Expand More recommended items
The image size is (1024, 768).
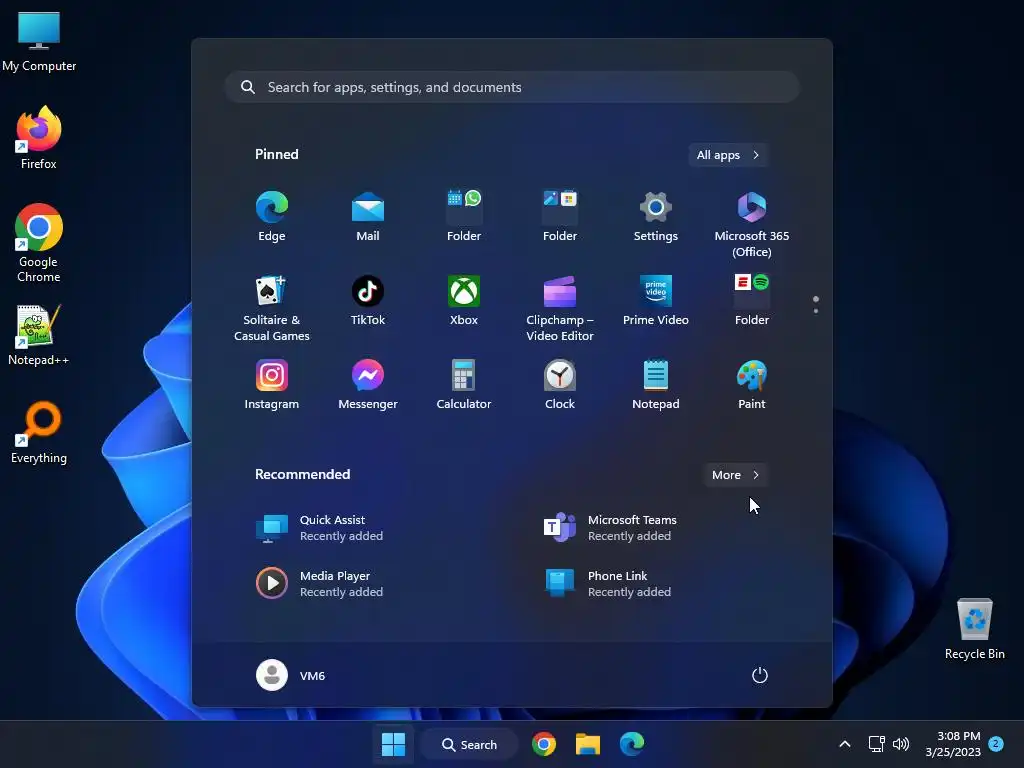pyautogui.click(x=735, y=475)
